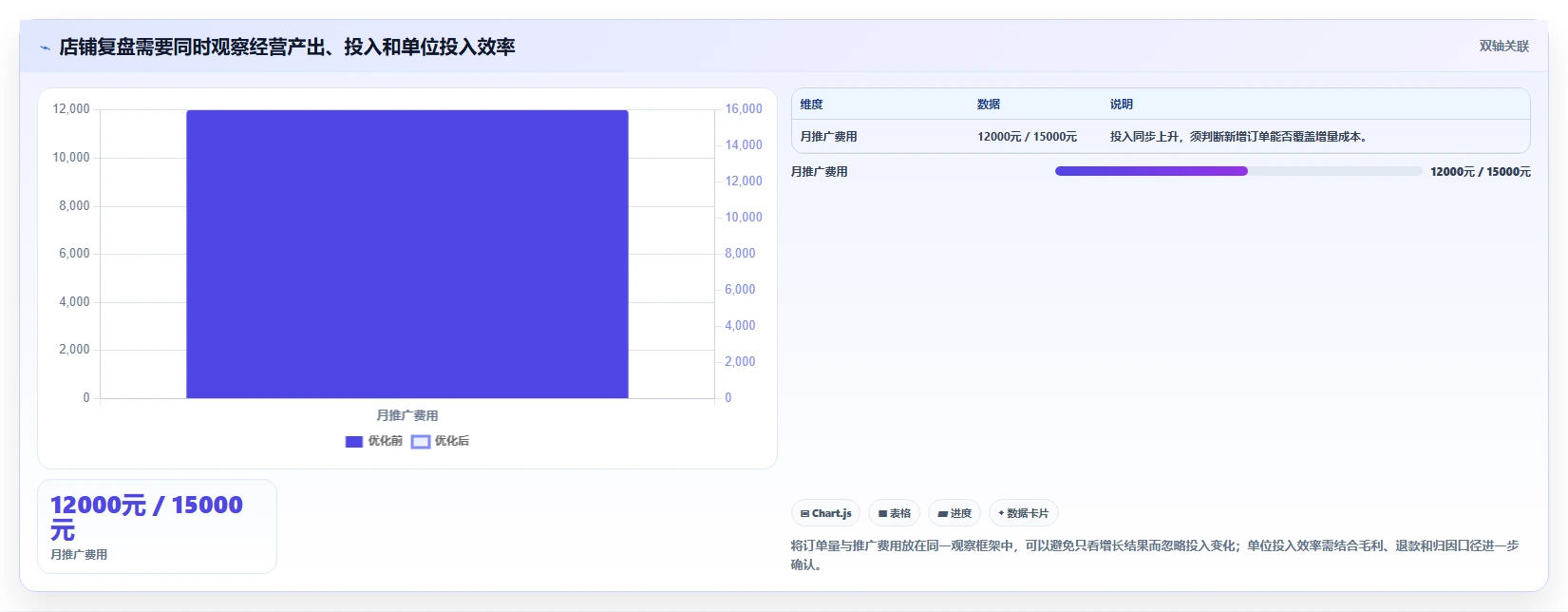Click the icon in the Chart.js chip

(x=805, y=514)
